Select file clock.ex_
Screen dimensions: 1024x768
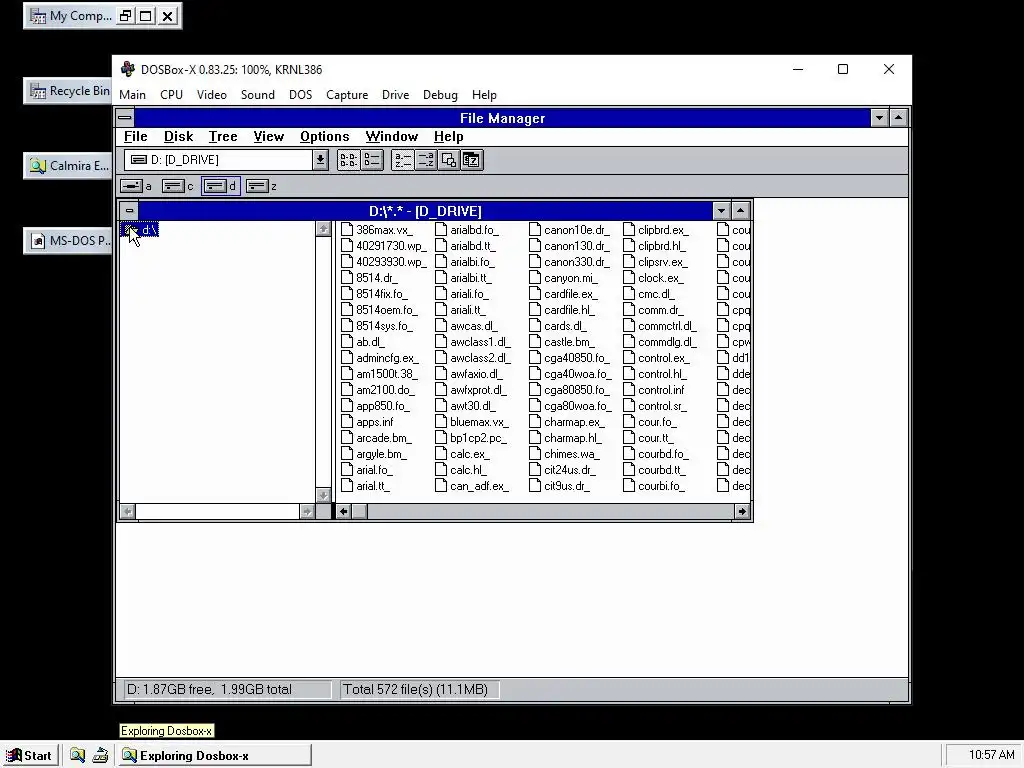(654, 278)
